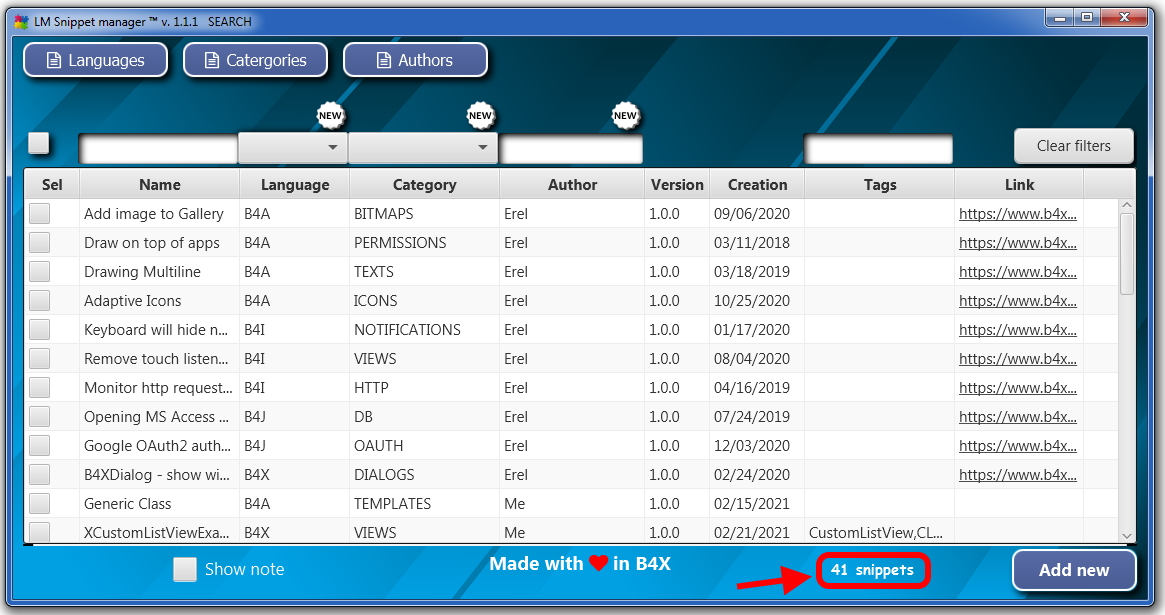Click the Clear filters button
Viewport: 1165px width, 615px height.
pos(1074,146)
